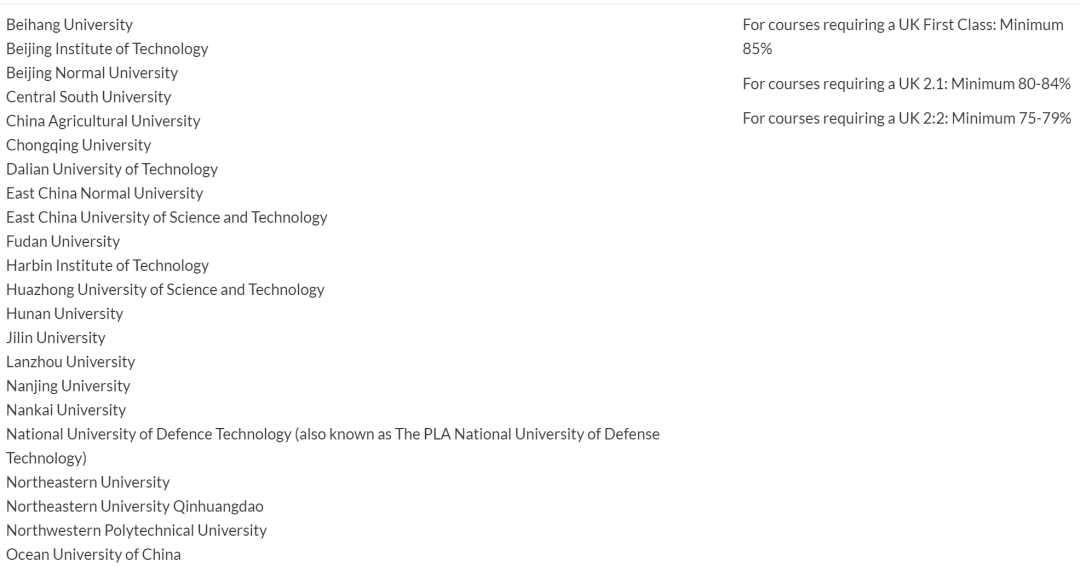
Task: Select Beijing Institute of Technology text
Action: [107, 48]
